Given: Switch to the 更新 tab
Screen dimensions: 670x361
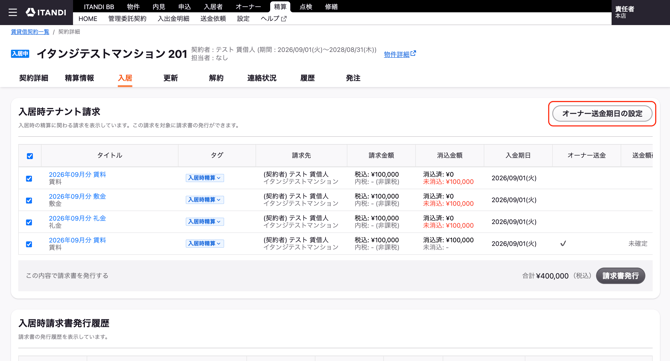Looking at the screenshot, I should click(x=170, y=78).
